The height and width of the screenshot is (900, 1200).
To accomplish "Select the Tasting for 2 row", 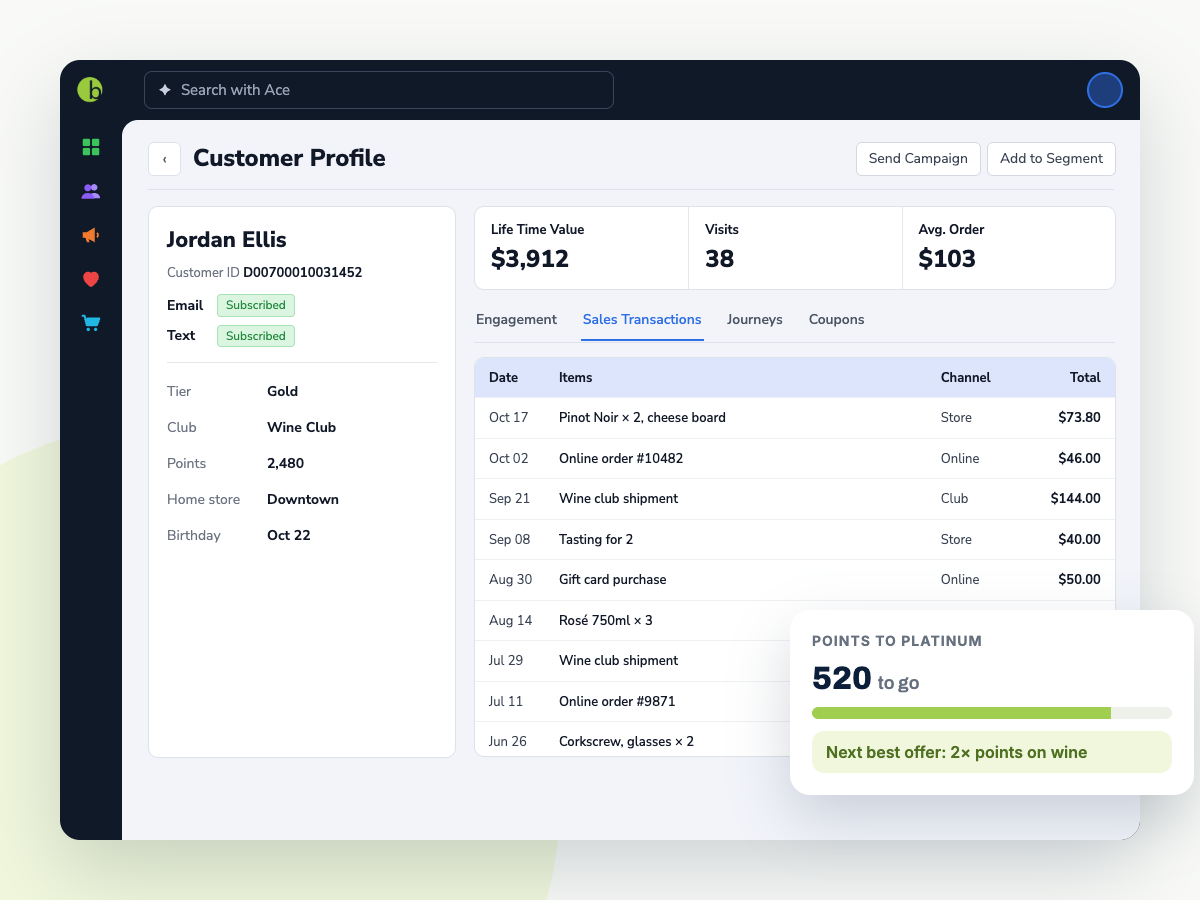I will pos(795,539).
